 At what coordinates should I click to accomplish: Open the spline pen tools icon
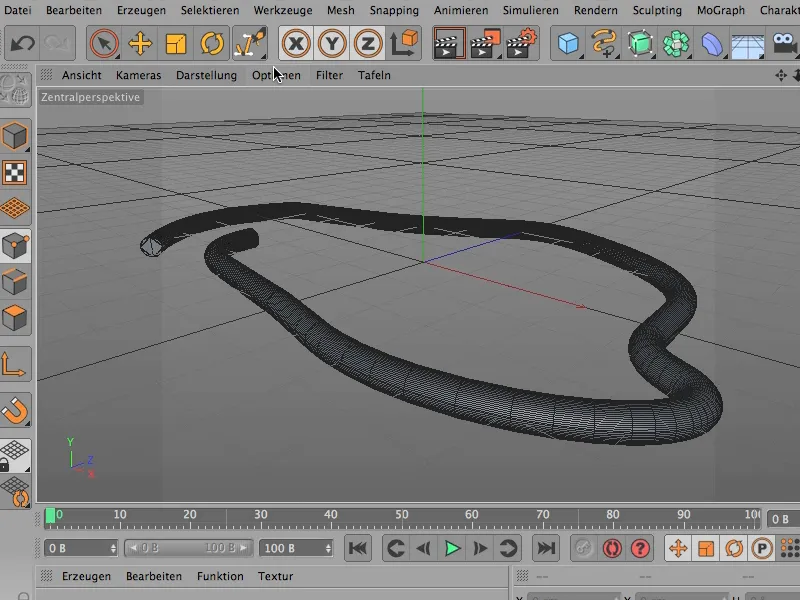coord(604,43)
